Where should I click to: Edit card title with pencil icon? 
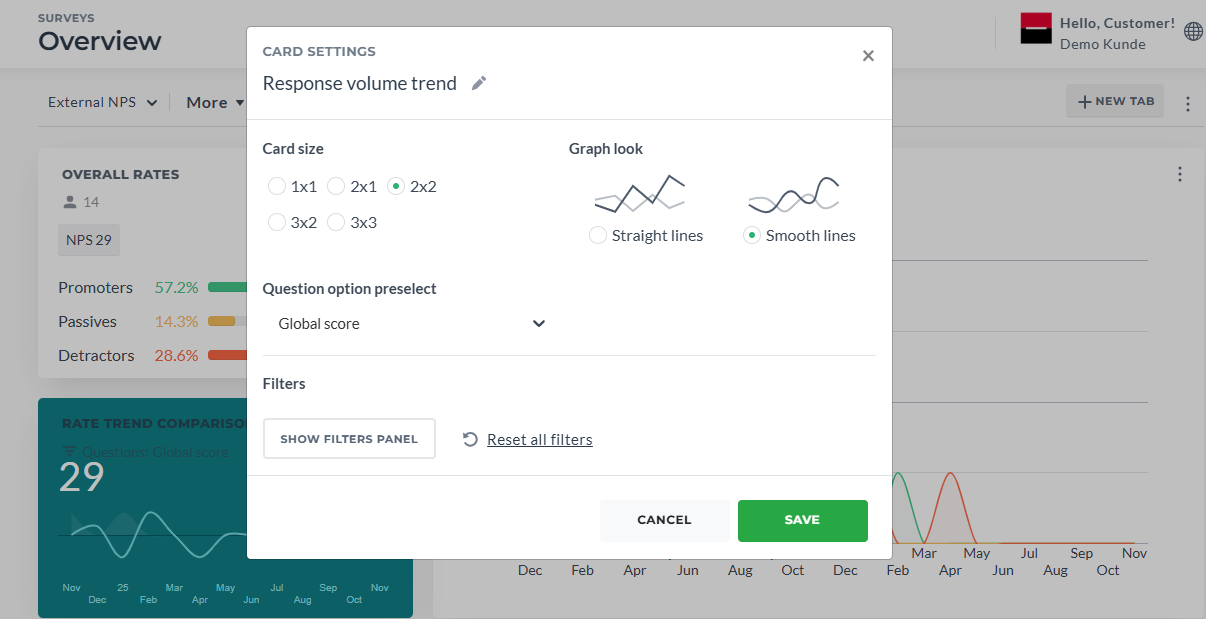[x=479, y=84]
